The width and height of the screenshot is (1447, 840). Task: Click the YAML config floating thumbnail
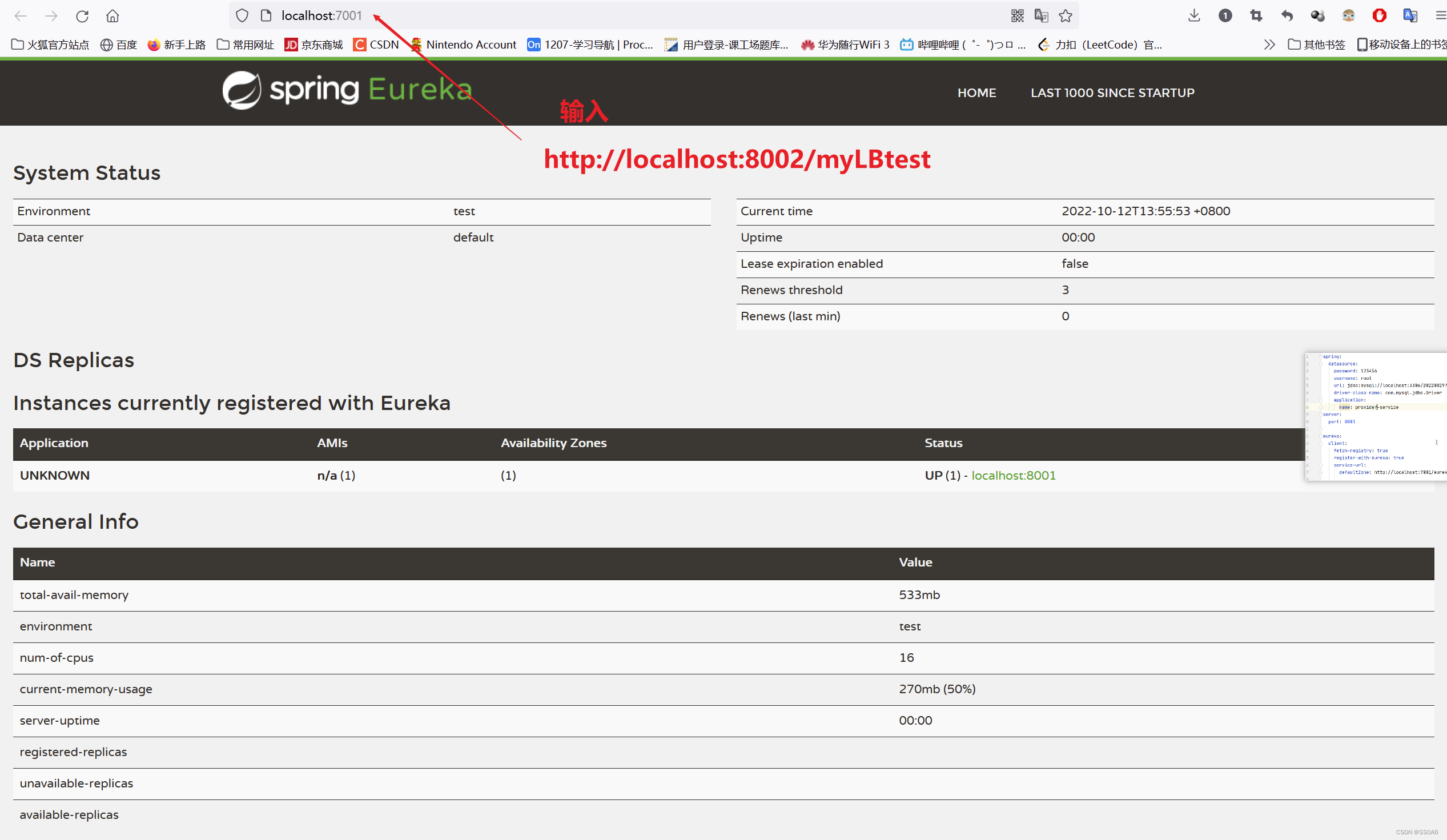tap(1375, 416)
